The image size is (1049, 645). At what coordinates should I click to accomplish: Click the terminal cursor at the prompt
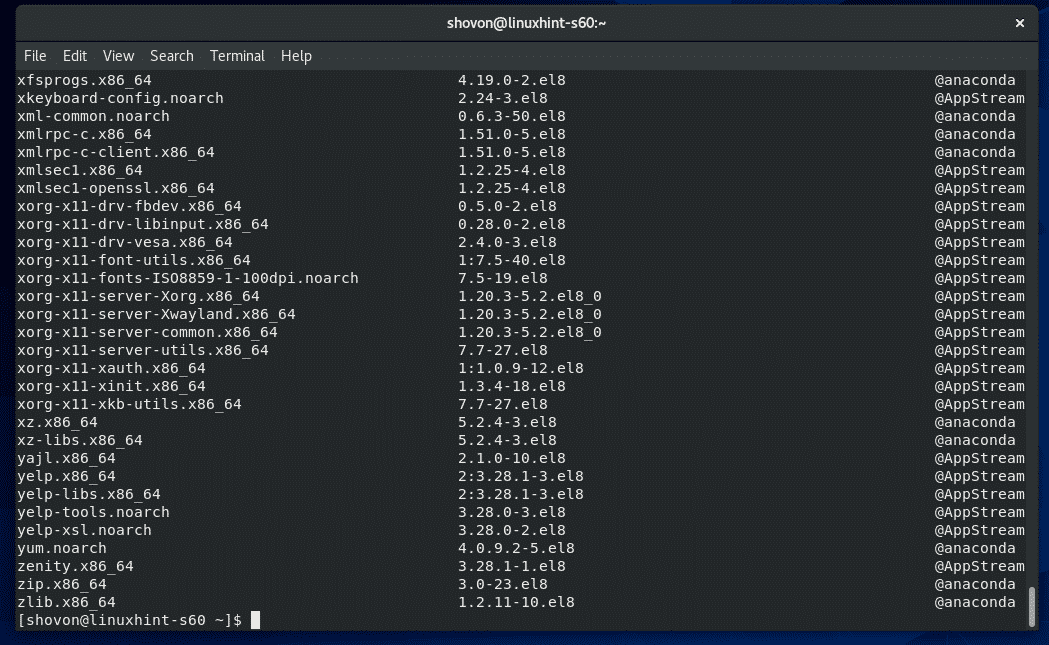255,621
